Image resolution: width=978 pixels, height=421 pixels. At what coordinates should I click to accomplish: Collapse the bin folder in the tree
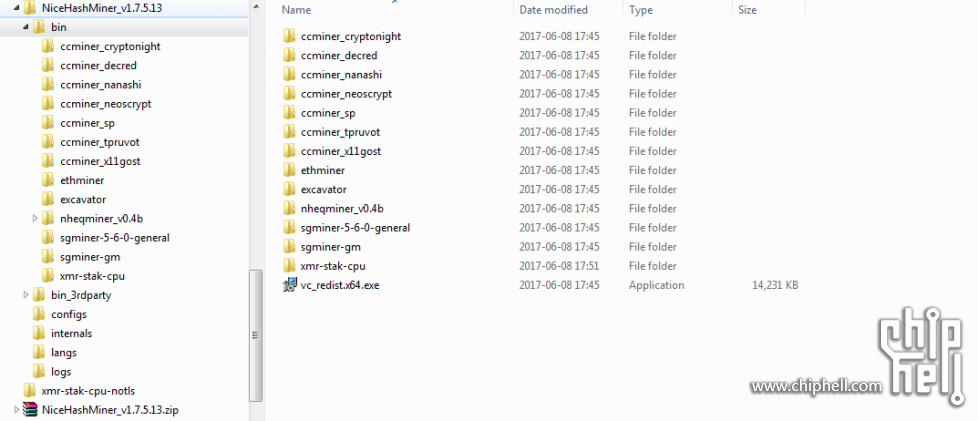point(26,27)
